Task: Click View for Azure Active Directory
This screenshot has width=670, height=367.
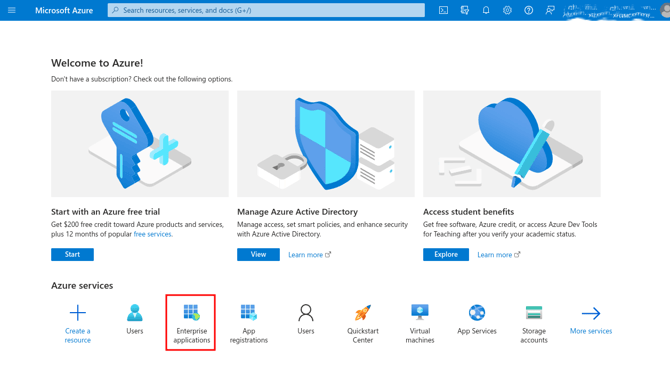Action: (x=258, y=254)
